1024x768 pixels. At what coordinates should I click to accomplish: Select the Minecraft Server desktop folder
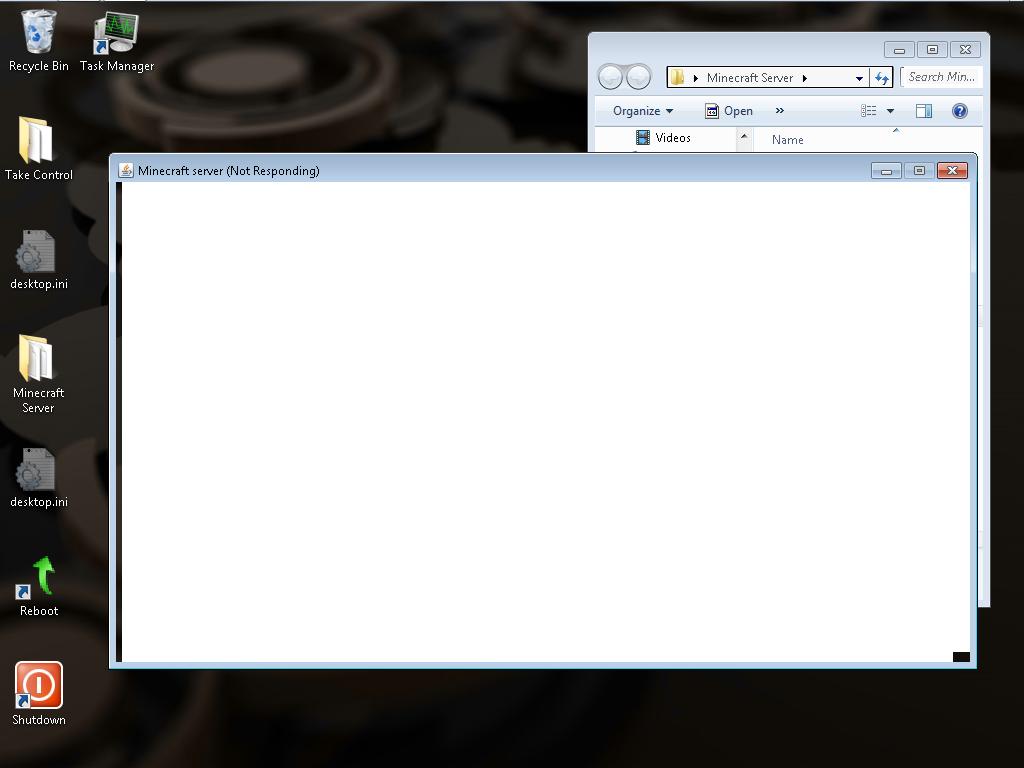[39, 374]
